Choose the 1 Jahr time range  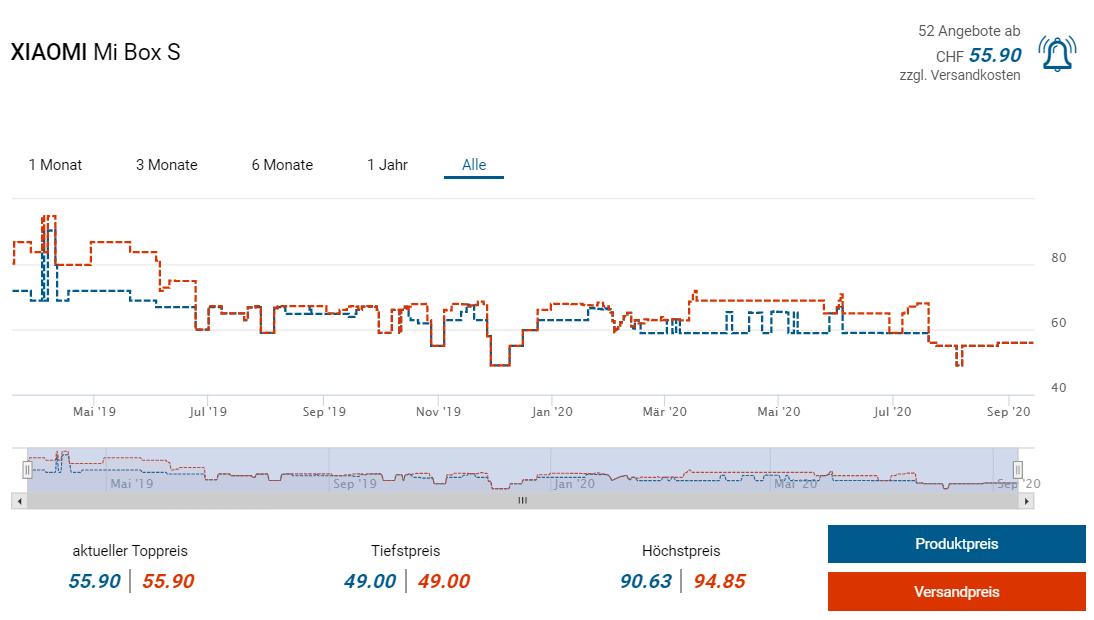pyautogui.click(x=387, y=165)
